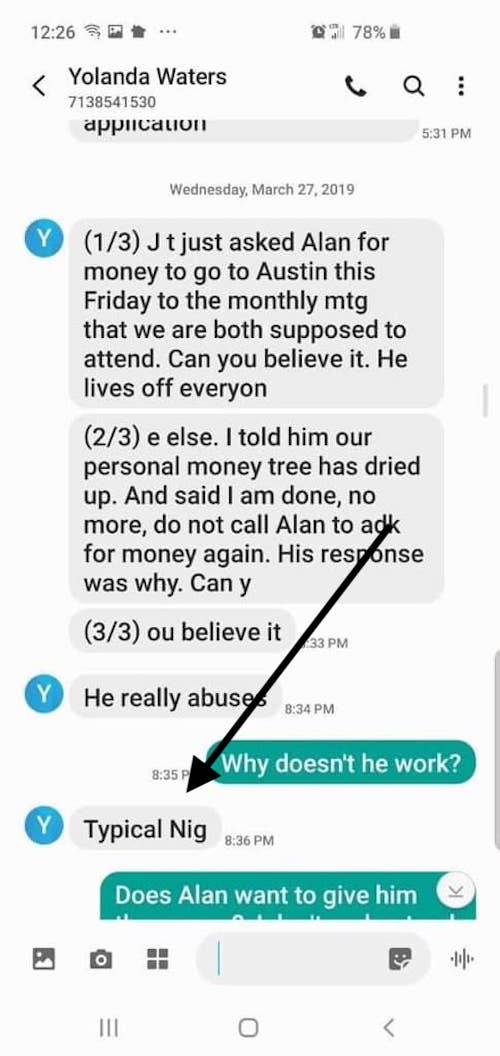The width and height of the screenshot is (500, 1056).
Task: Launch the camera icon in the compose bar
Action: 101,958
